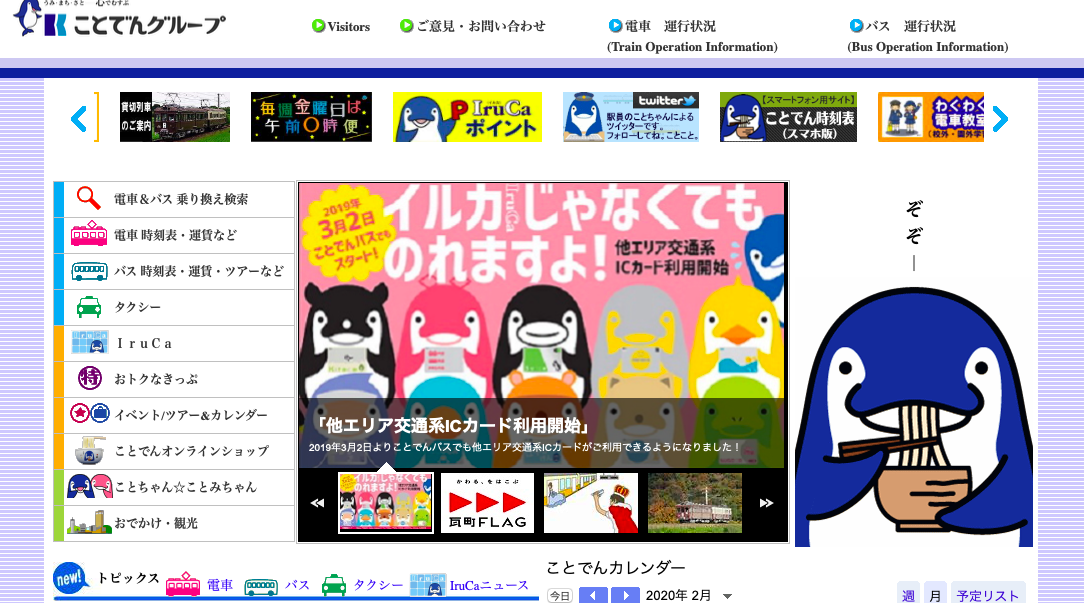Click the ことでんカレンダー heading
The width and height of the screenshot is (1084, 603).
click(x=616, y=568)
